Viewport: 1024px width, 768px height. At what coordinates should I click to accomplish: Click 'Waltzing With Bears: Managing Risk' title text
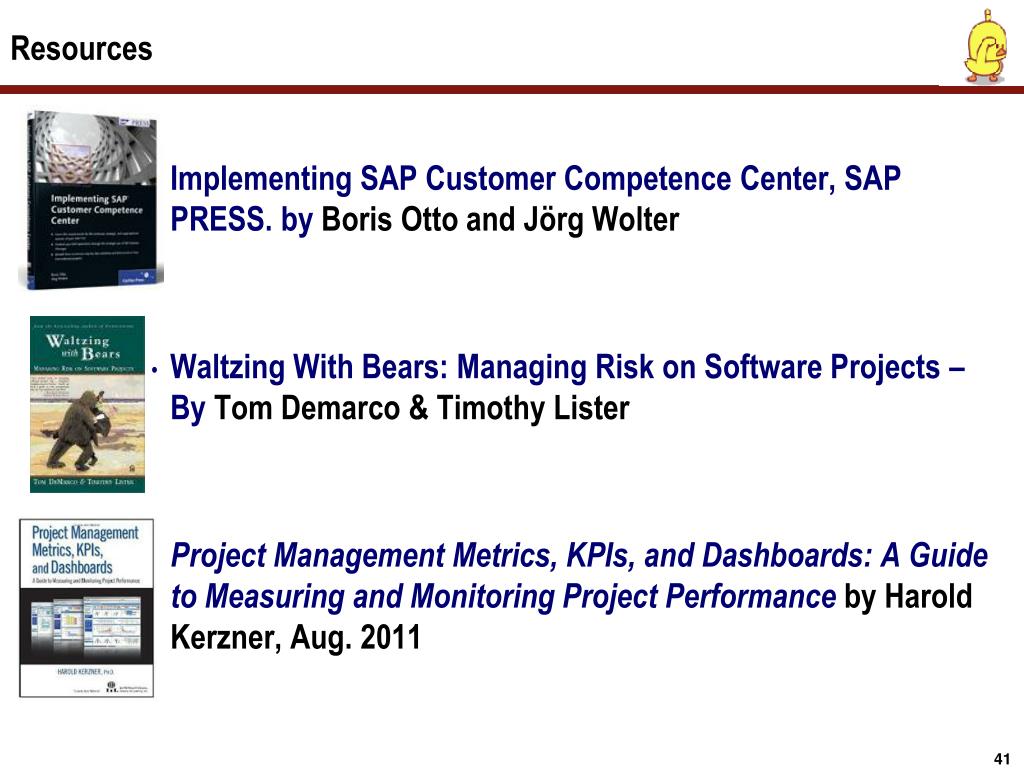click(411, 367)
